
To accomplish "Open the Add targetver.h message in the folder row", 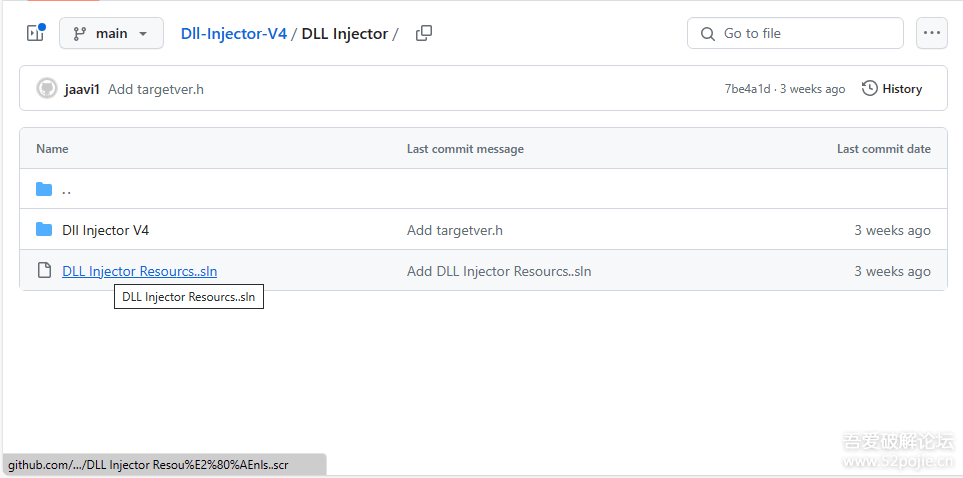I will (x=454, y=230).
